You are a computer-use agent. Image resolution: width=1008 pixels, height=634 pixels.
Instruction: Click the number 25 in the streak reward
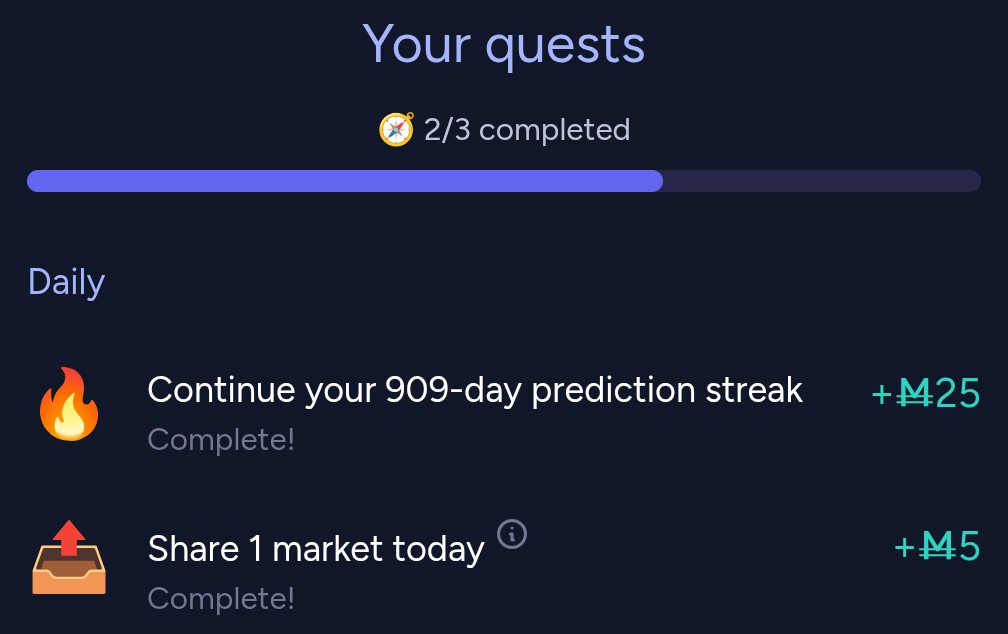(958, 393)
